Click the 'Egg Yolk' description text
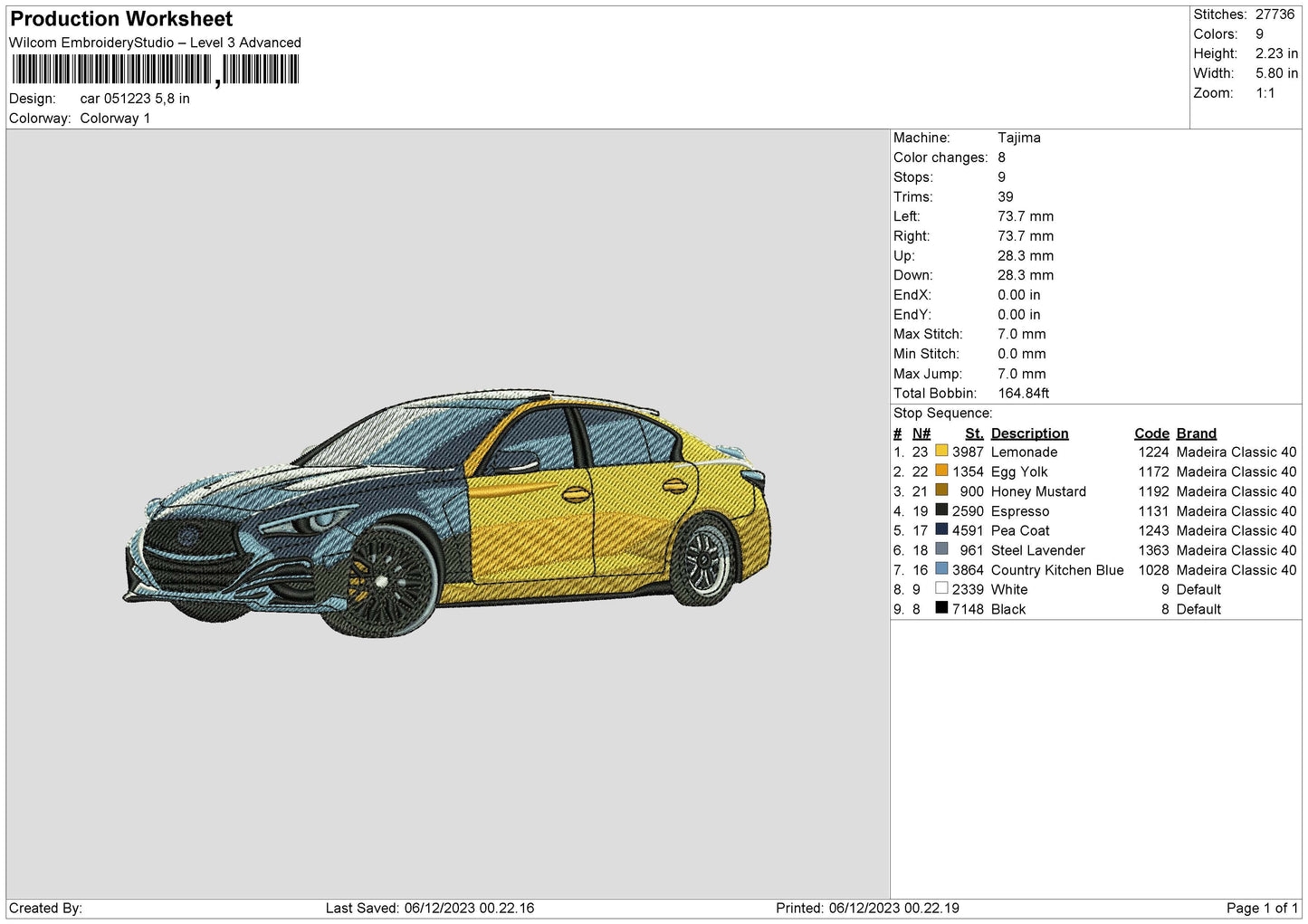This screenshot has height=924, width=1308. [x=1019, y=472]
